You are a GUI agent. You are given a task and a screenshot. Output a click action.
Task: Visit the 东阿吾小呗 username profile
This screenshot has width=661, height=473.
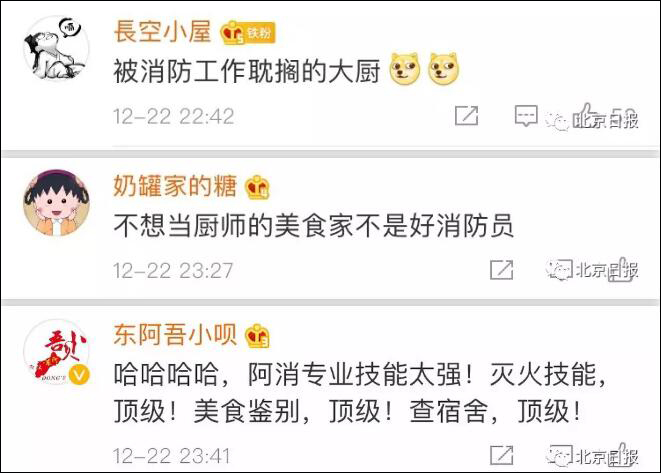click(175, 335)
